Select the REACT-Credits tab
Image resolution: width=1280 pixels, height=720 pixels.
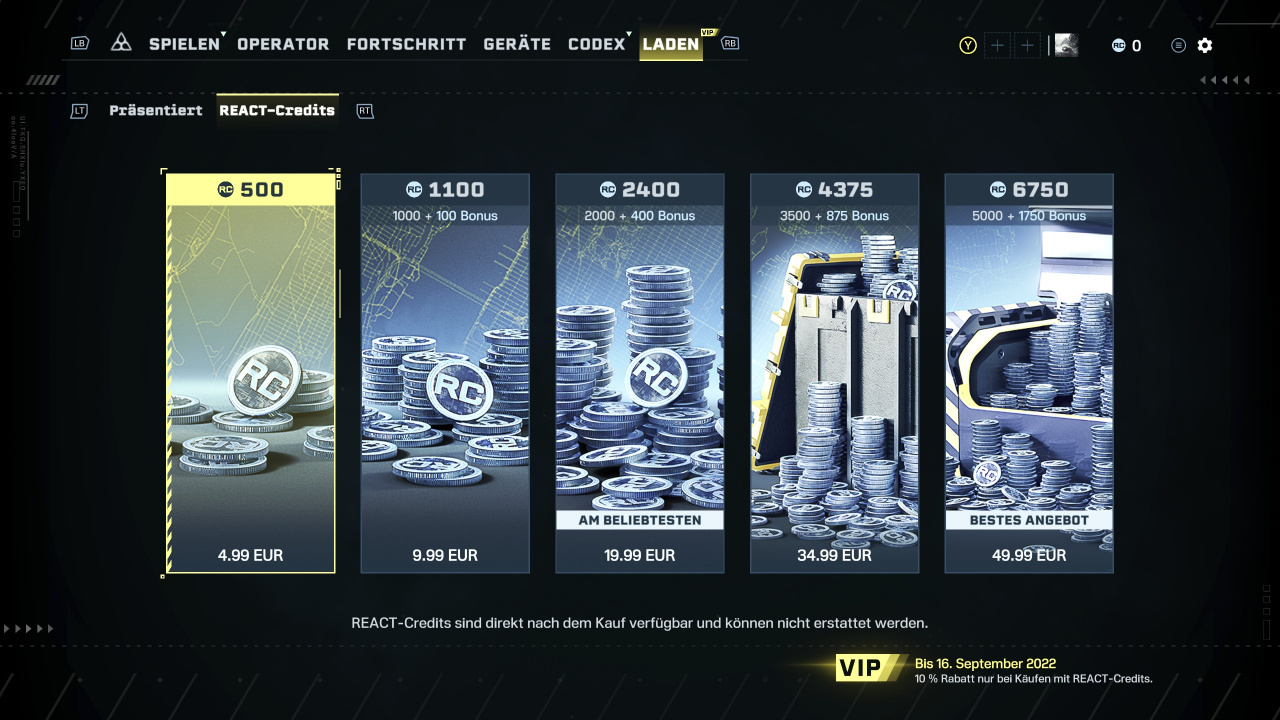(x=277, y=110)
